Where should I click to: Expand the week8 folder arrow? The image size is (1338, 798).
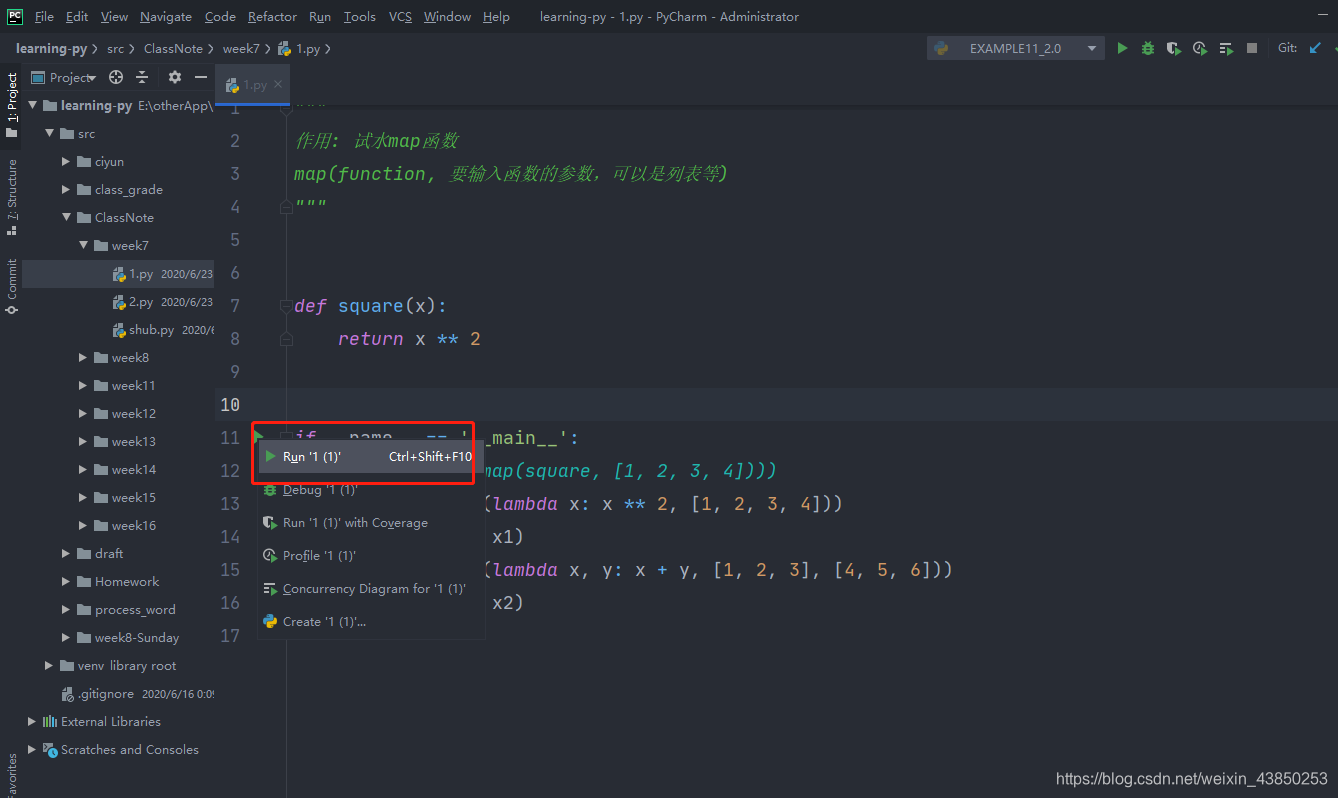[83, 357]
